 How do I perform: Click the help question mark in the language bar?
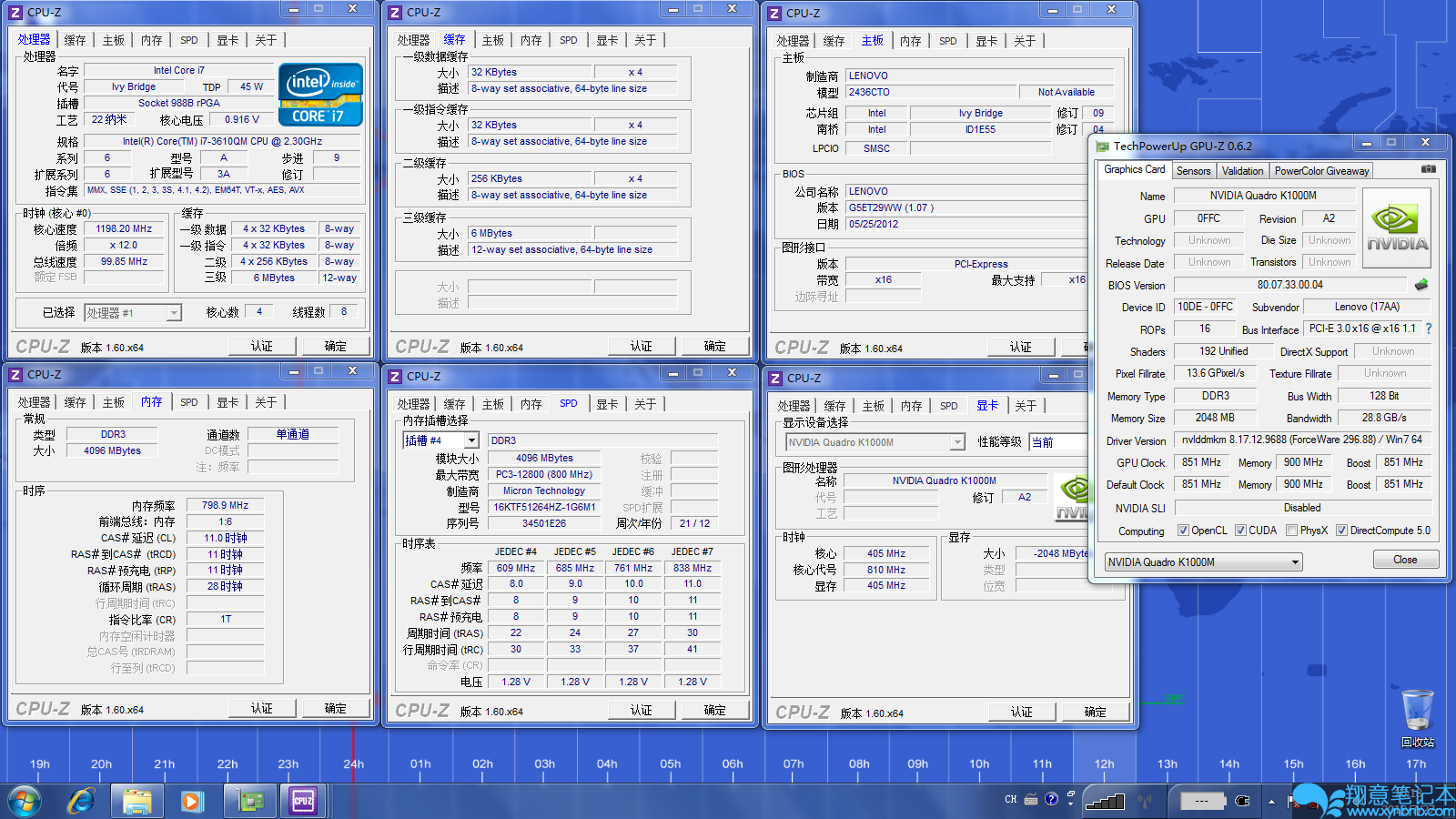pos(1052,799)
